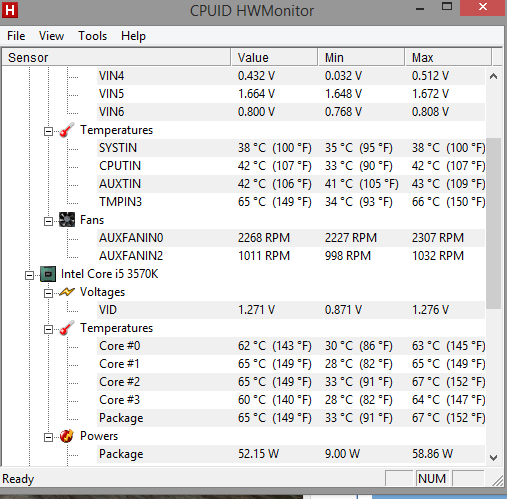Click the fan icon next to Fans

[x=67, y=220]
